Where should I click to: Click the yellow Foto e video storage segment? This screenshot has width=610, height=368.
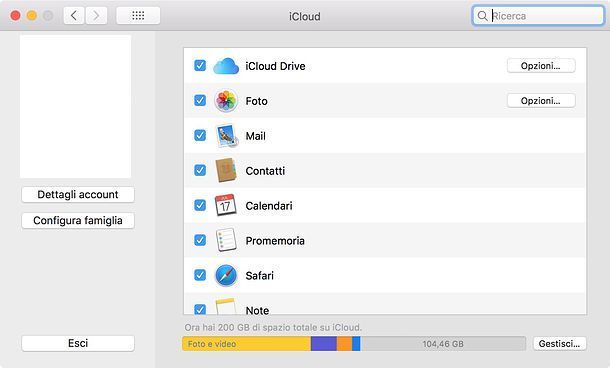click(247, 344)
